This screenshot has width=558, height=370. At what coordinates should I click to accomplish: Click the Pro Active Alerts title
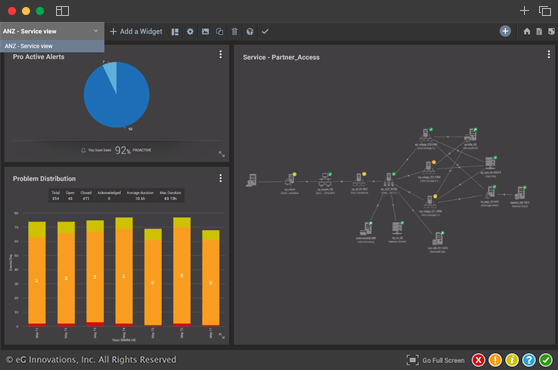[38, 57]
